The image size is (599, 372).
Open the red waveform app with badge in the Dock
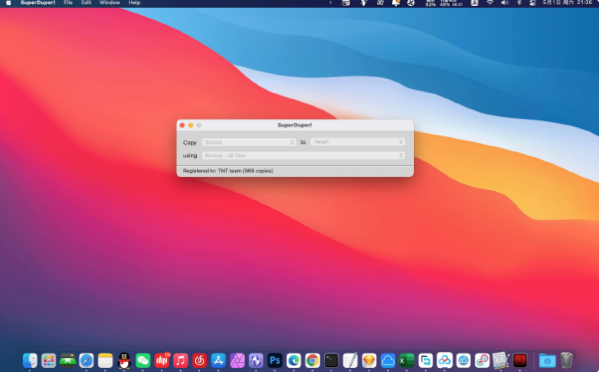[162, 360]
